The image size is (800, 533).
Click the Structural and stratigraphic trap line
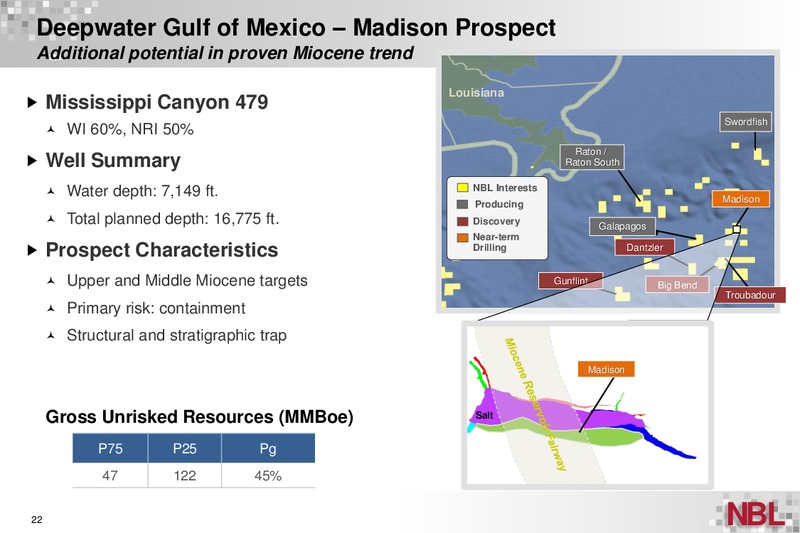177,336
